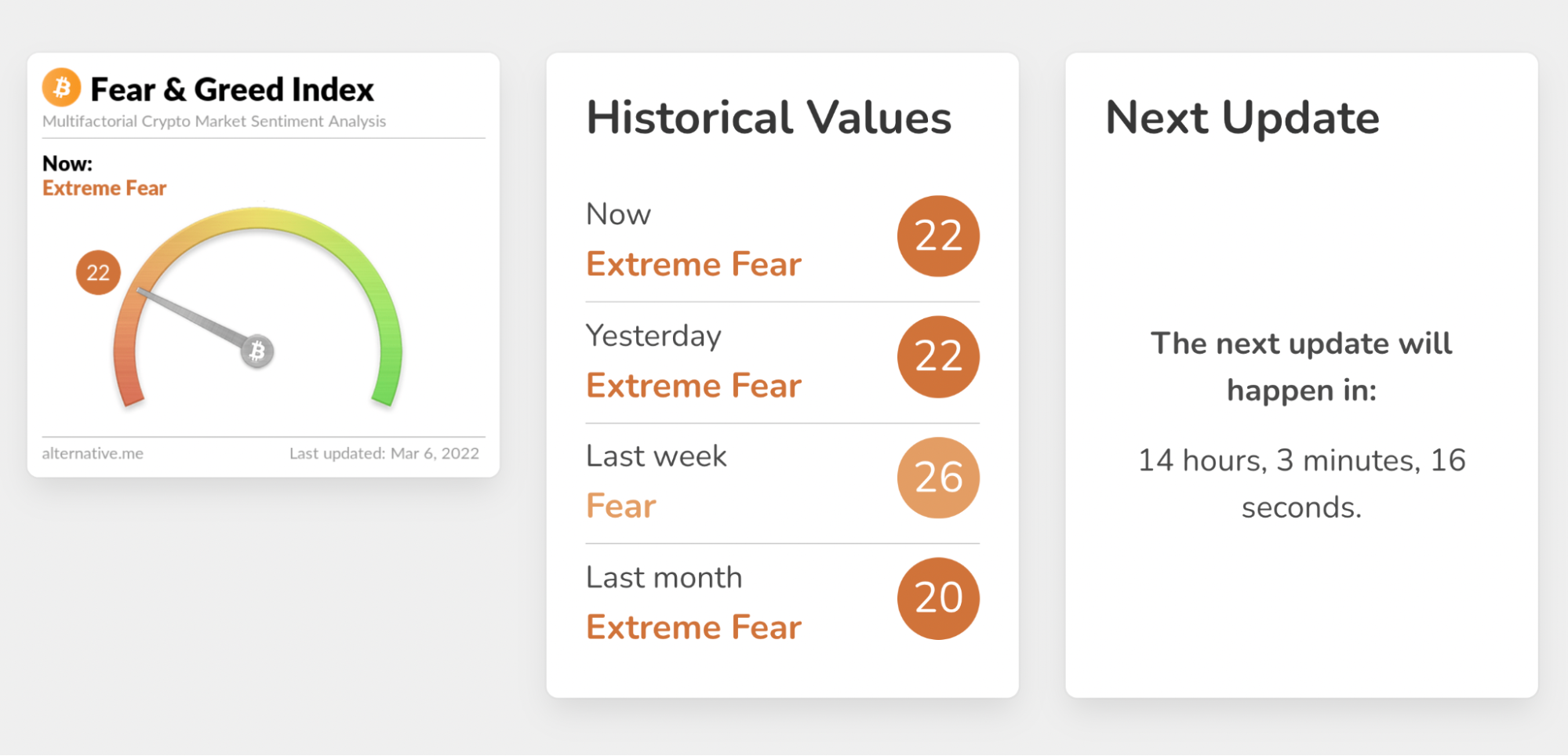Click Last month's value circle showing 20
1568x756 pixels.
click(x=938, y=598)
